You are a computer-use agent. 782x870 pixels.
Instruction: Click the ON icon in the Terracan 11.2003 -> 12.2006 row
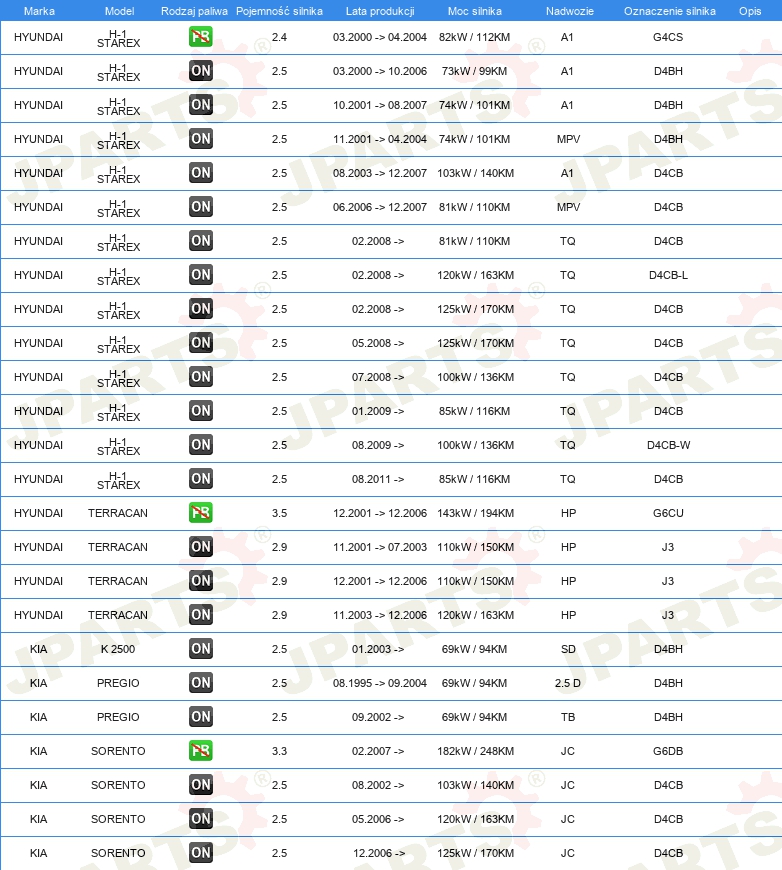tap(200, 615)
